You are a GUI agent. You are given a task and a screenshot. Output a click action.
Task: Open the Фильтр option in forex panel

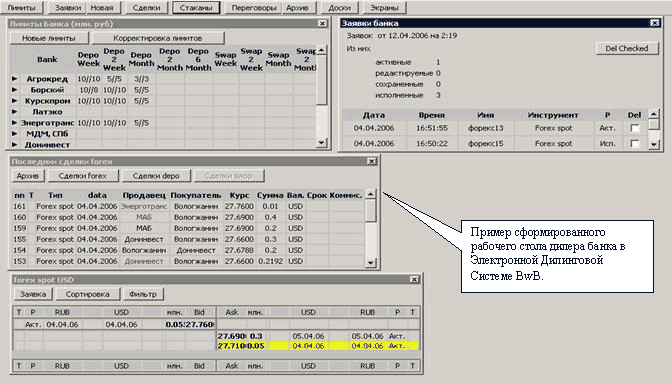pos(143,294)
